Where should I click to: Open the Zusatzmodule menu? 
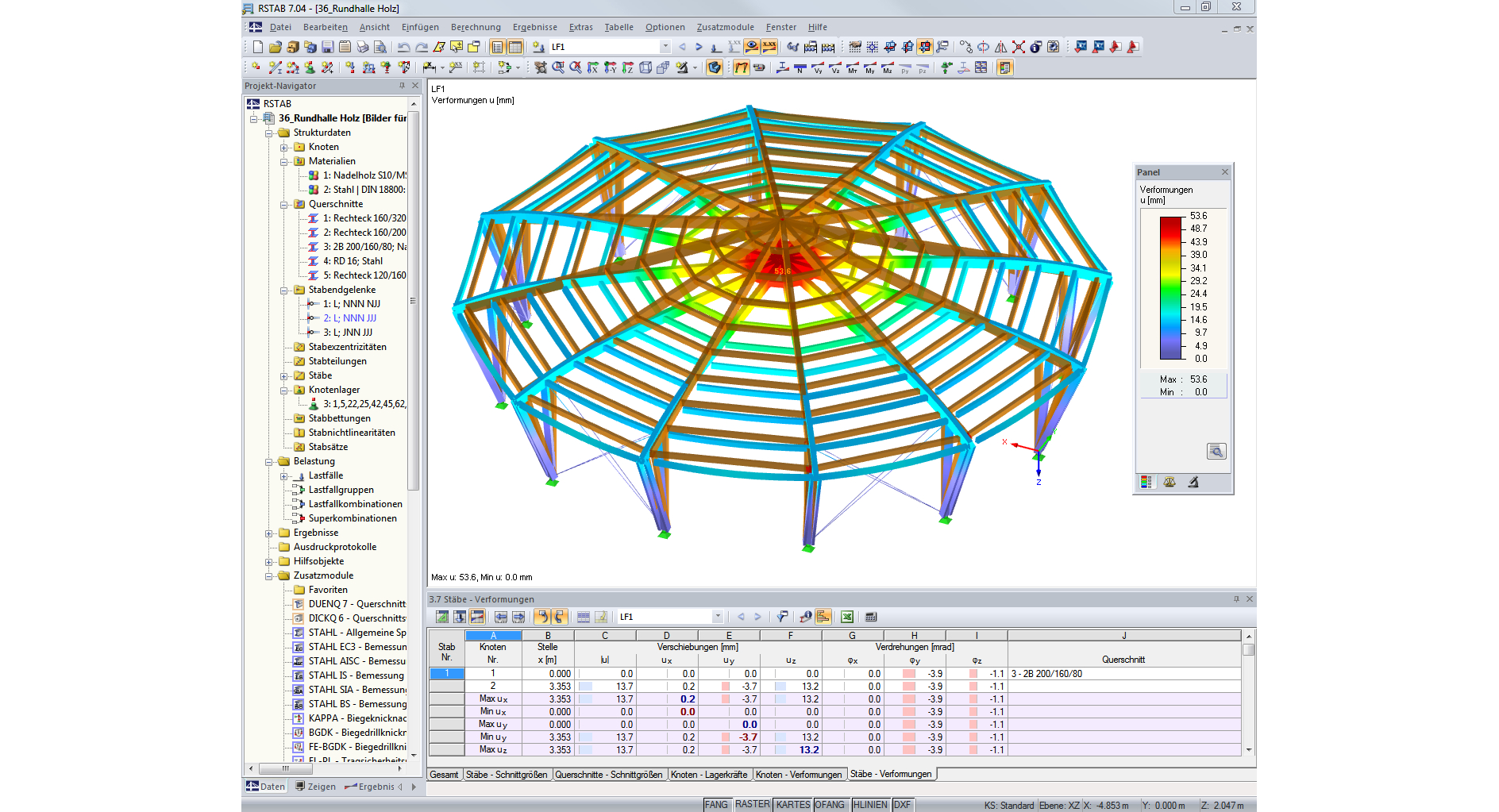[x=725, y=27]
